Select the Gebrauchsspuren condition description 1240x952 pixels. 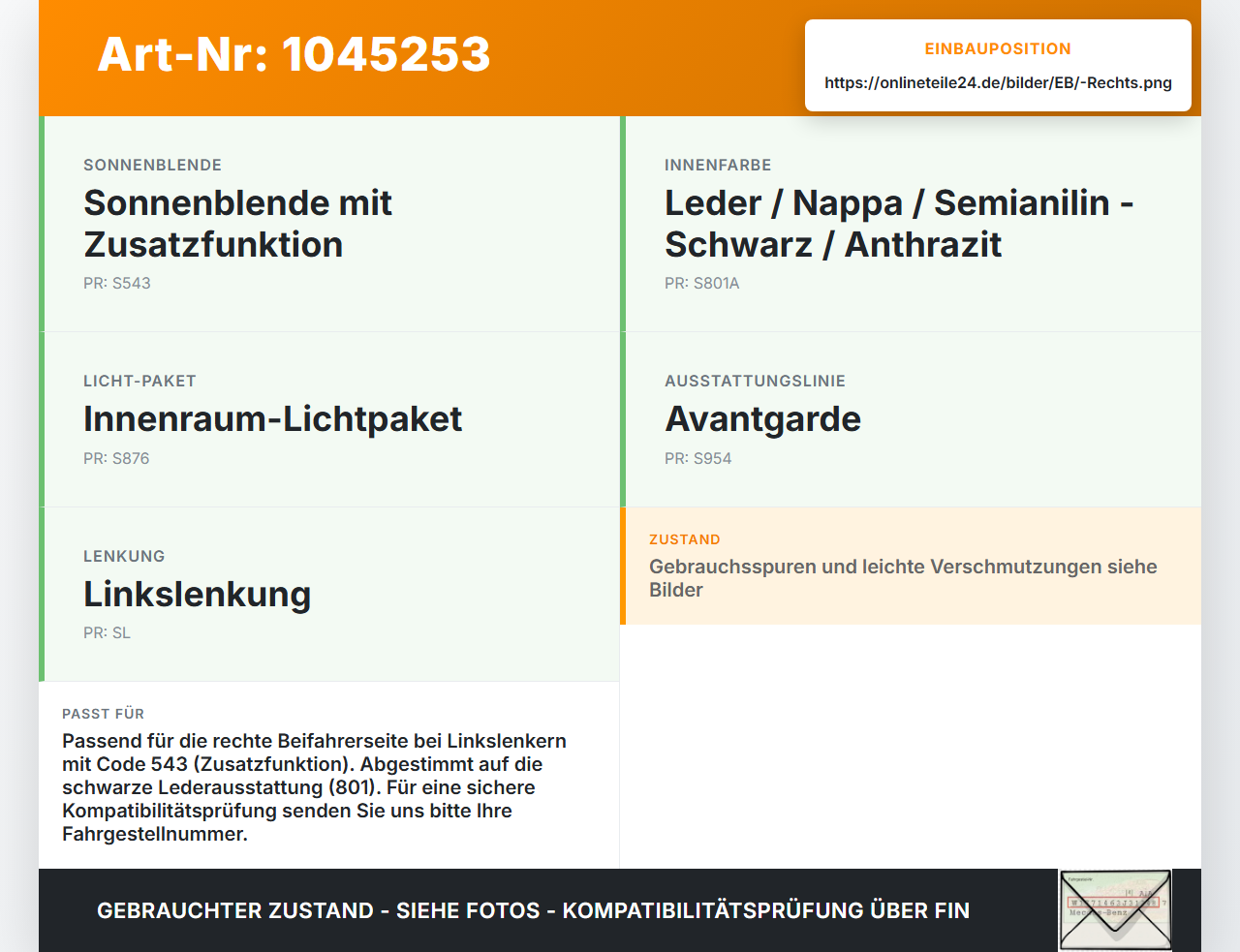point(903,578)
